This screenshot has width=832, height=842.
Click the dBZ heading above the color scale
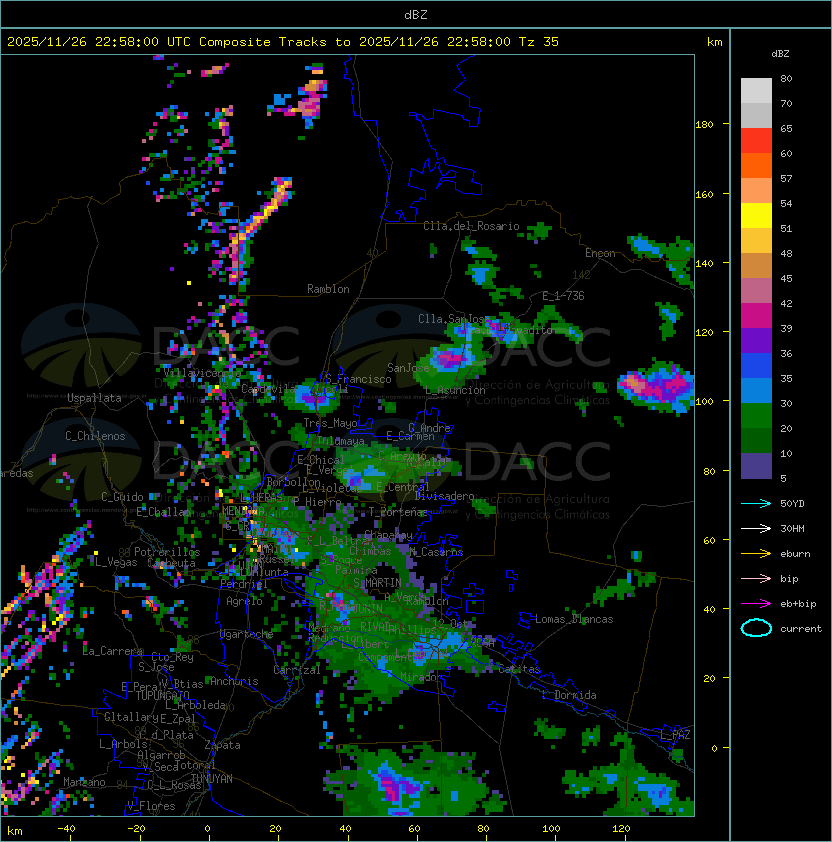point(780,54)
